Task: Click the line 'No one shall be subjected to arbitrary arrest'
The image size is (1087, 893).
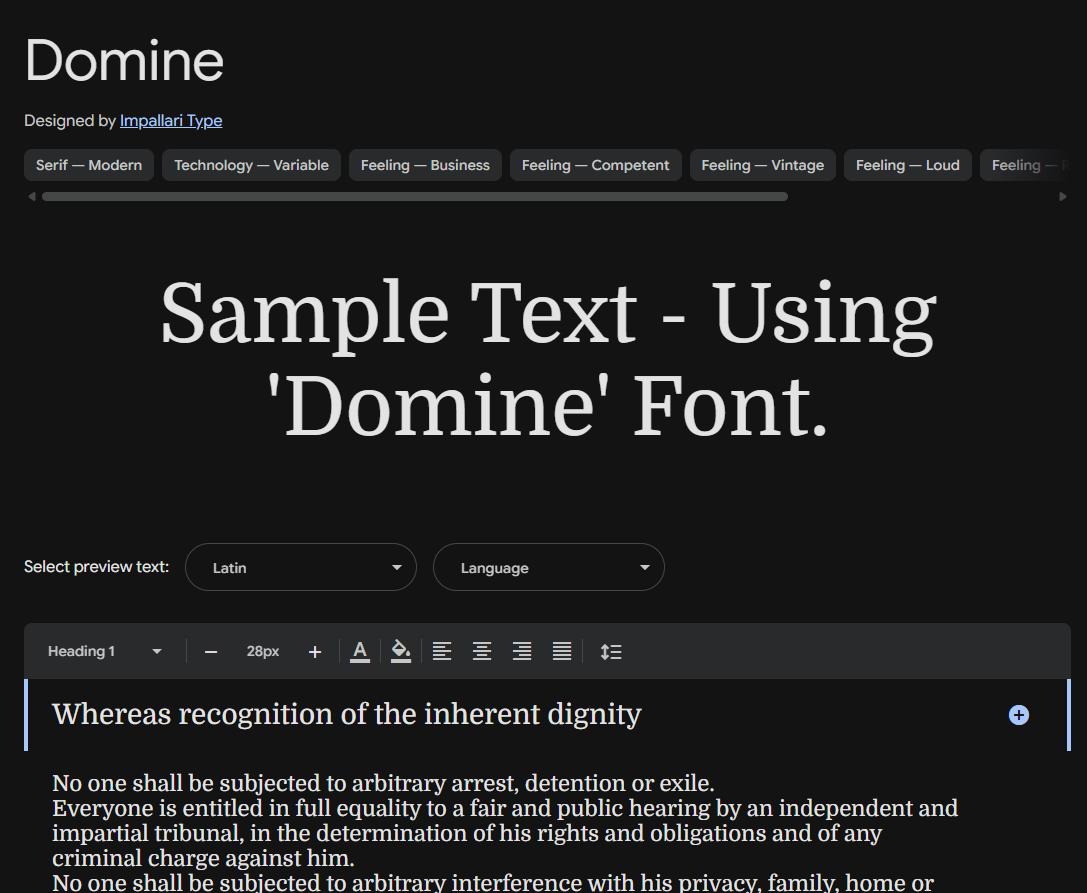Action: pyautogui.click(x=383, y=783)
